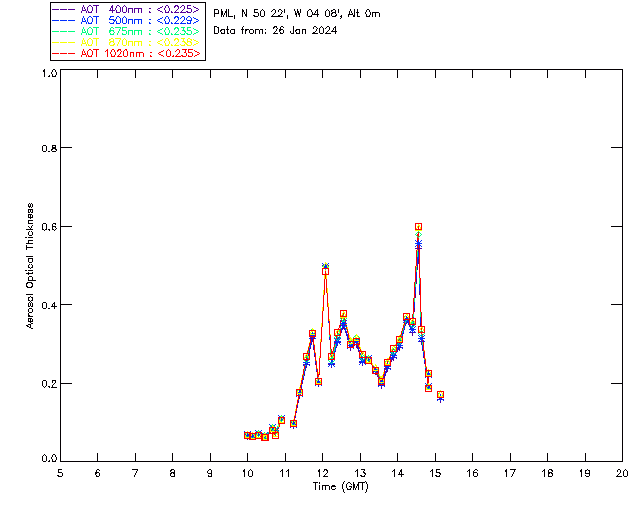640x512 pixels.
Task: Click the 'Aerosol Optical Thickness' y-axis title
Action: click(30, 266)
